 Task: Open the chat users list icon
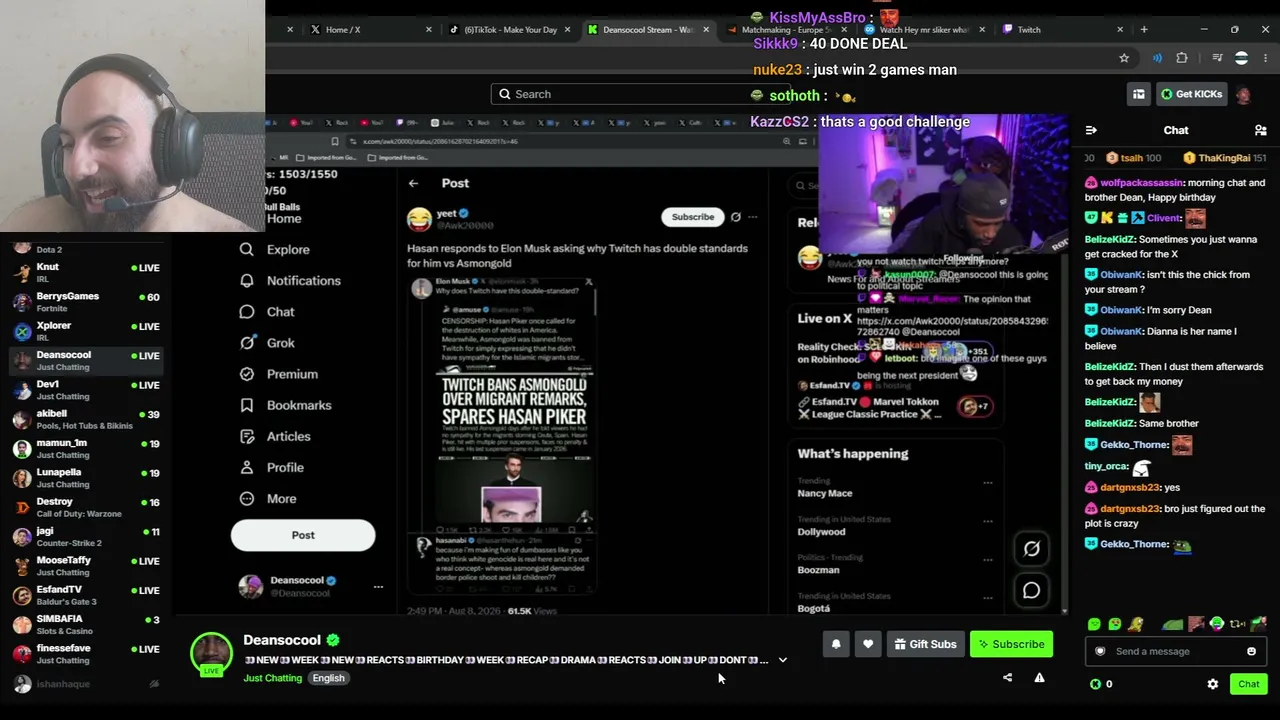(1260, 130)
